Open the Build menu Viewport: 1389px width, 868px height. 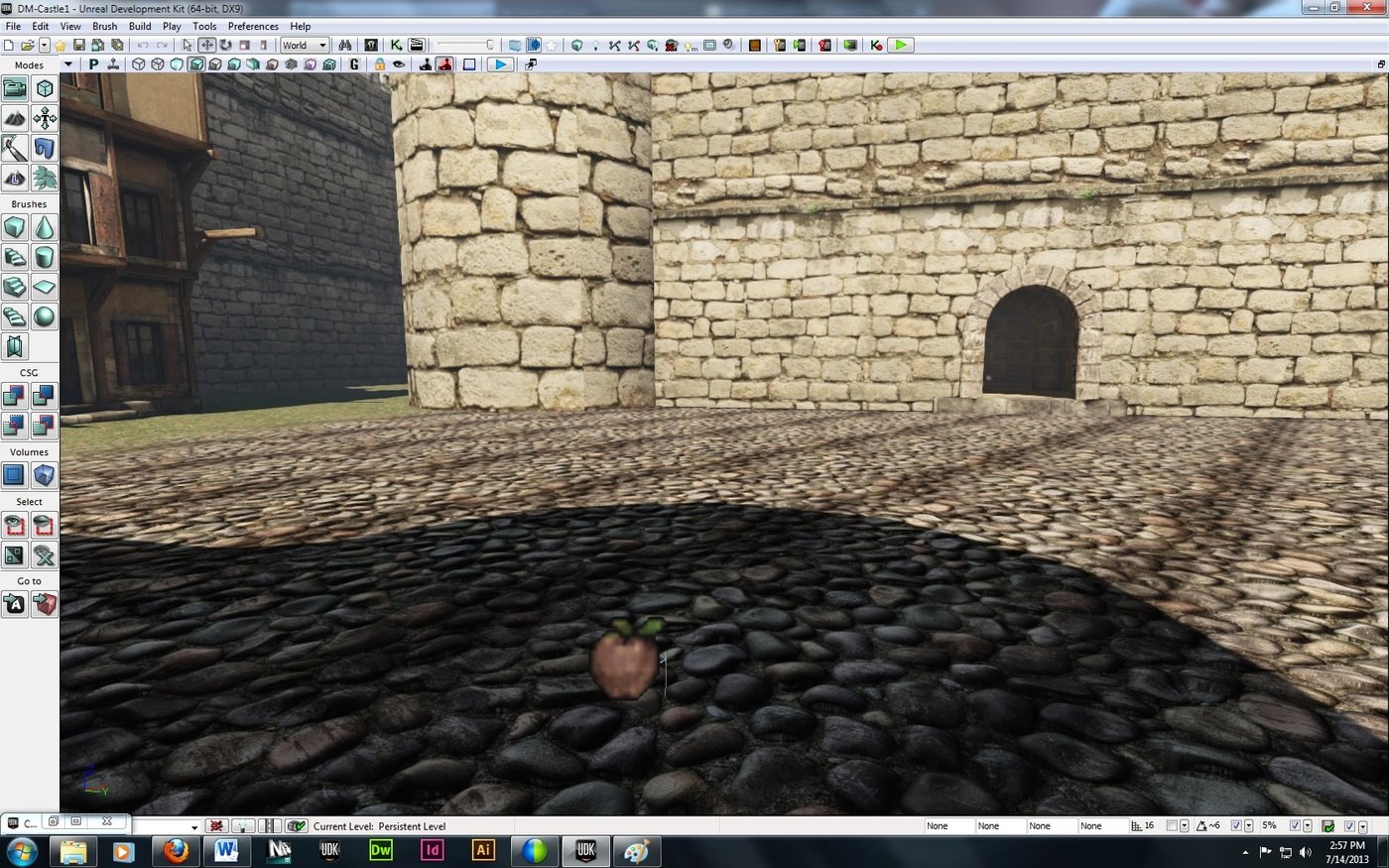(140, 27)
